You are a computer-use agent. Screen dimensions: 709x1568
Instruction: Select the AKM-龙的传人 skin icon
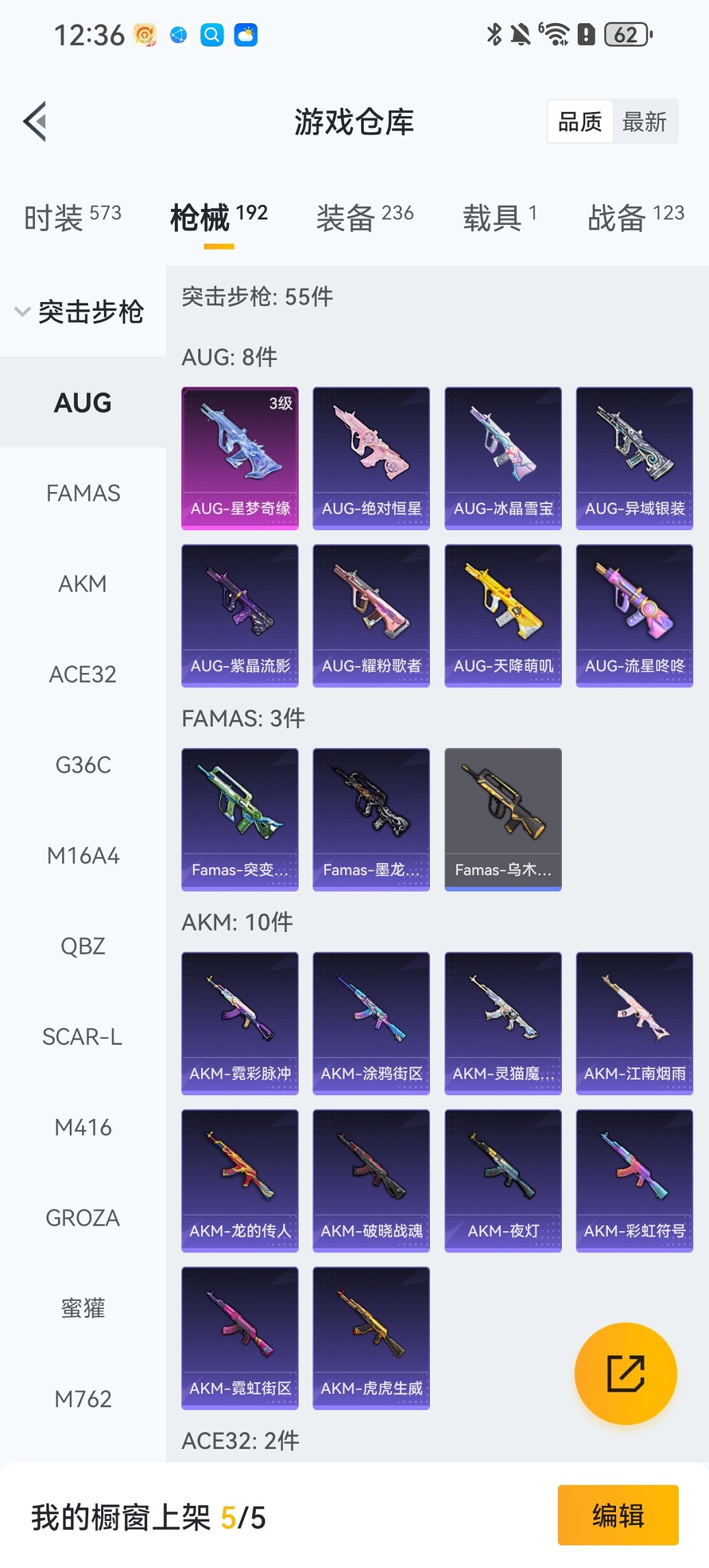[x=240, y=1181]
